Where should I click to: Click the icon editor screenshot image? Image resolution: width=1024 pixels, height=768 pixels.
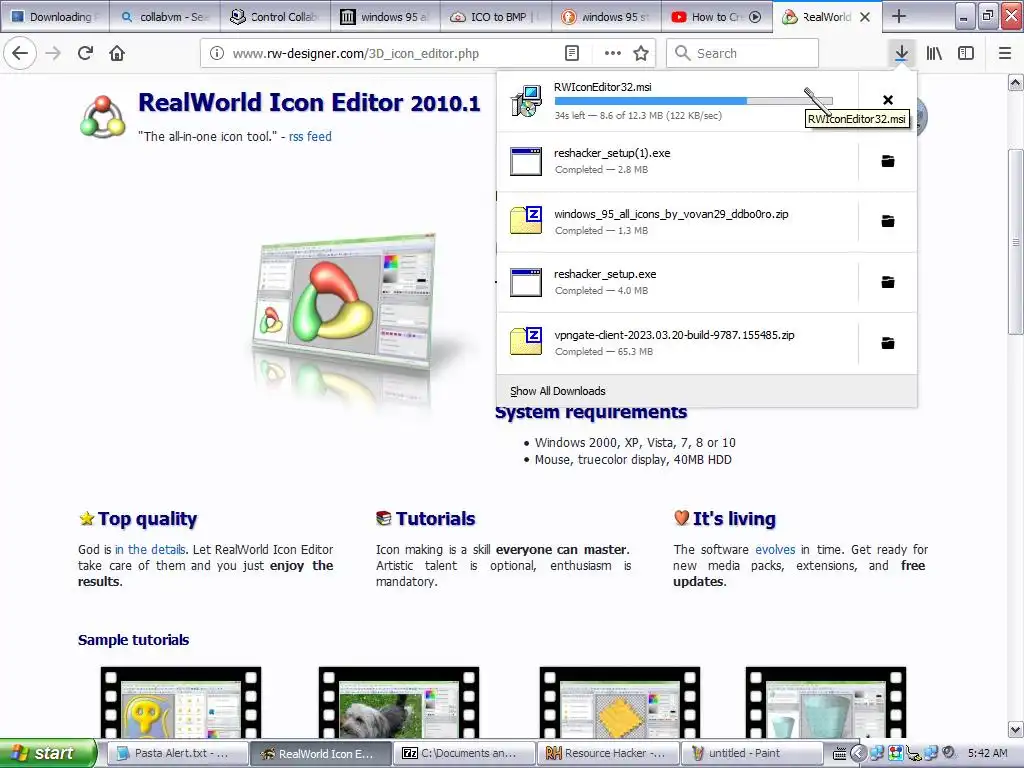pyautogui.click(x=345, y=302)
